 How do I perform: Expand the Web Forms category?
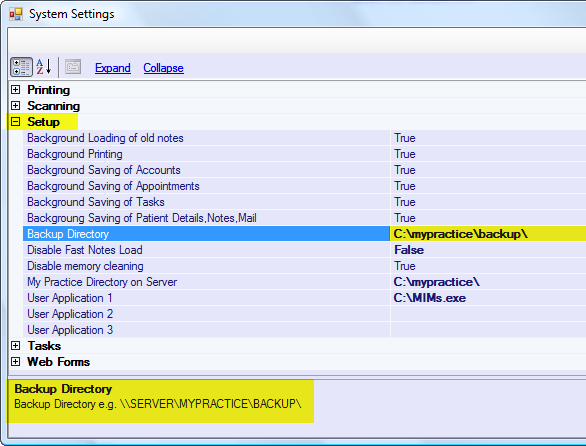coord(15,362)
